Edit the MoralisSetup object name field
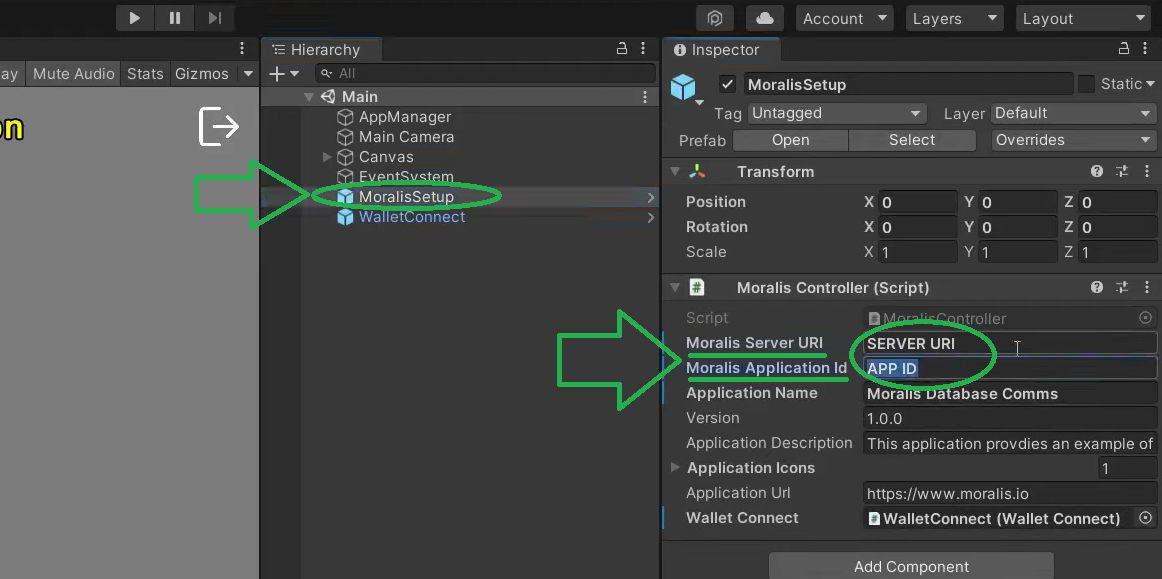Screen dimensions: 1162x579 point(908,85)
